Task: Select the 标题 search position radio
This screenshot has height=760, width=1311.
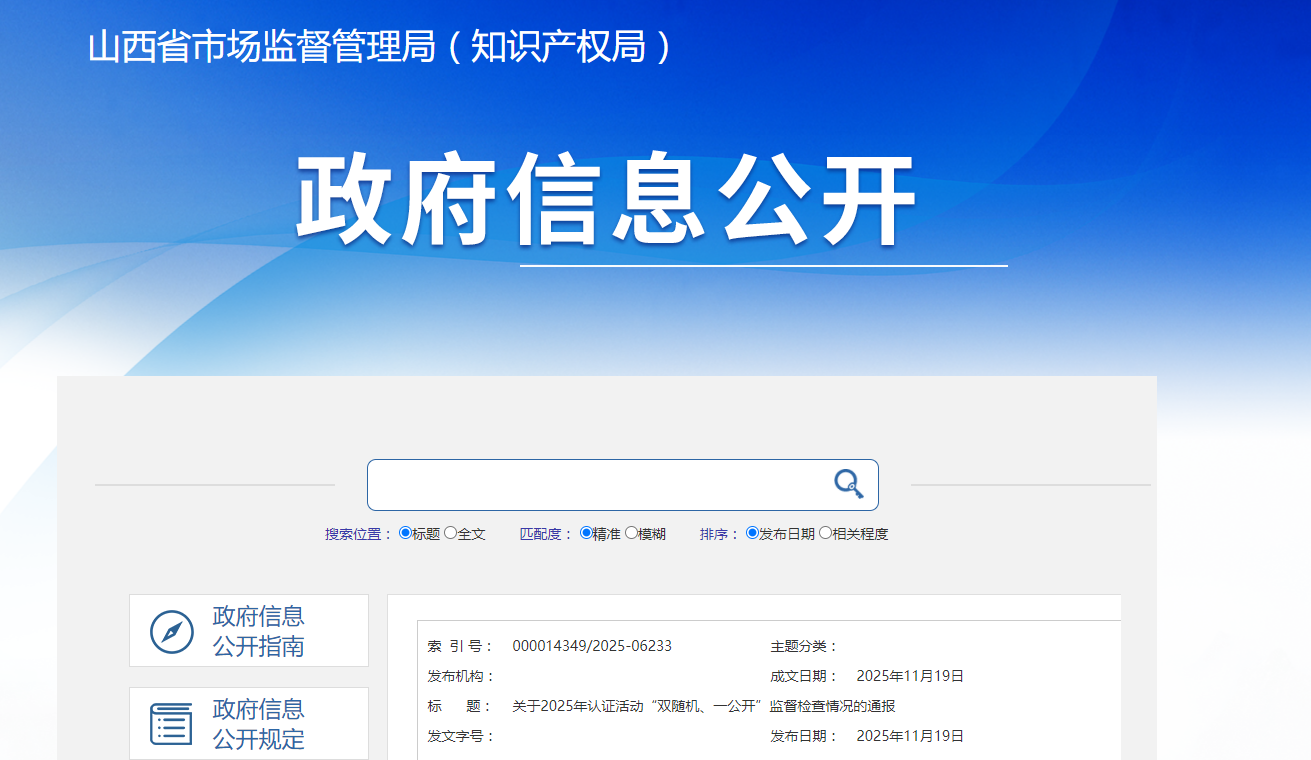Action: click(x=405, y=533)
